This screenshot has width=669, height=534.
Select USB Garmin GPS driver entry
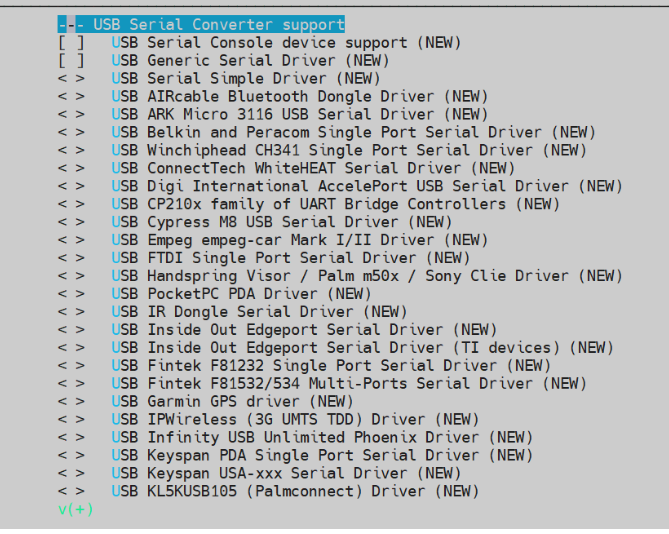(233, 401)
